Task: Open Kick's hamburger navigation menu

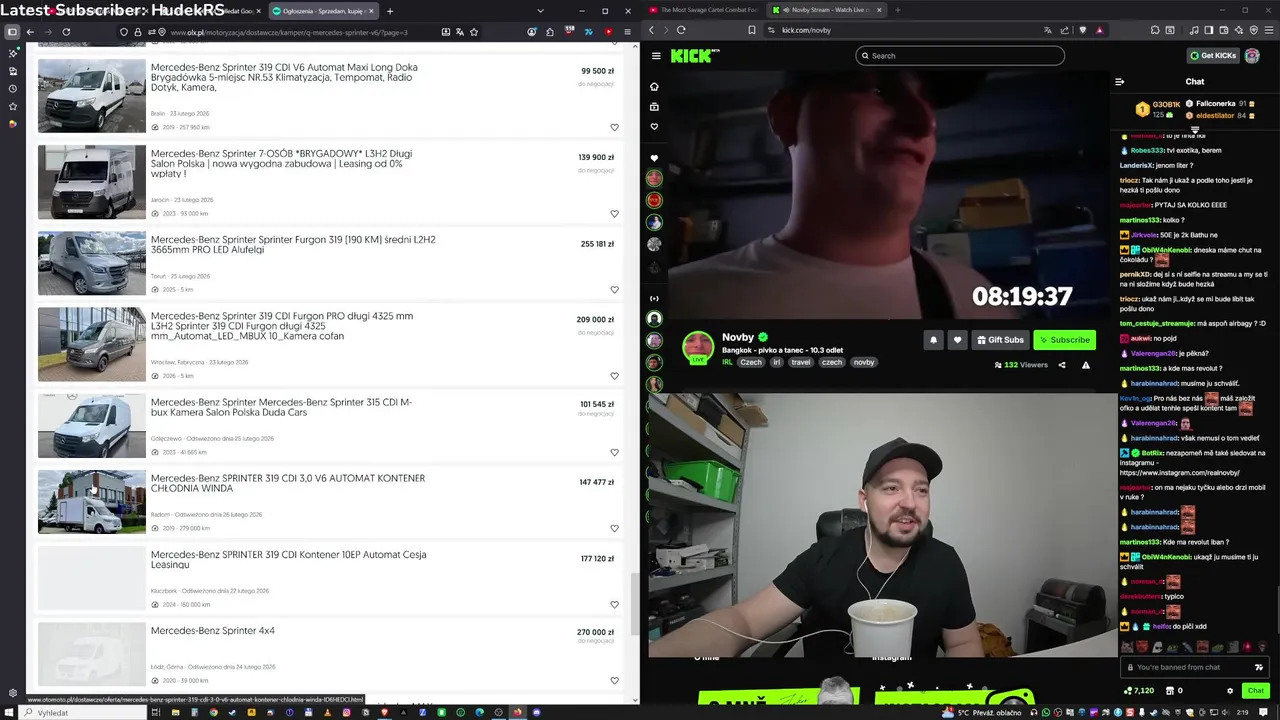Action: pos(656,56)
